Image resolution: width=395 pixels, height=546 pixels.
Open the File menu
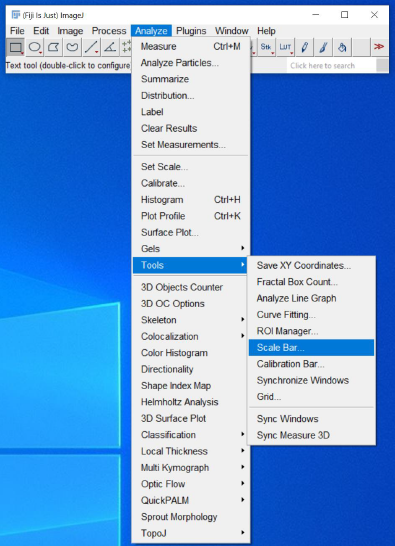17,31
